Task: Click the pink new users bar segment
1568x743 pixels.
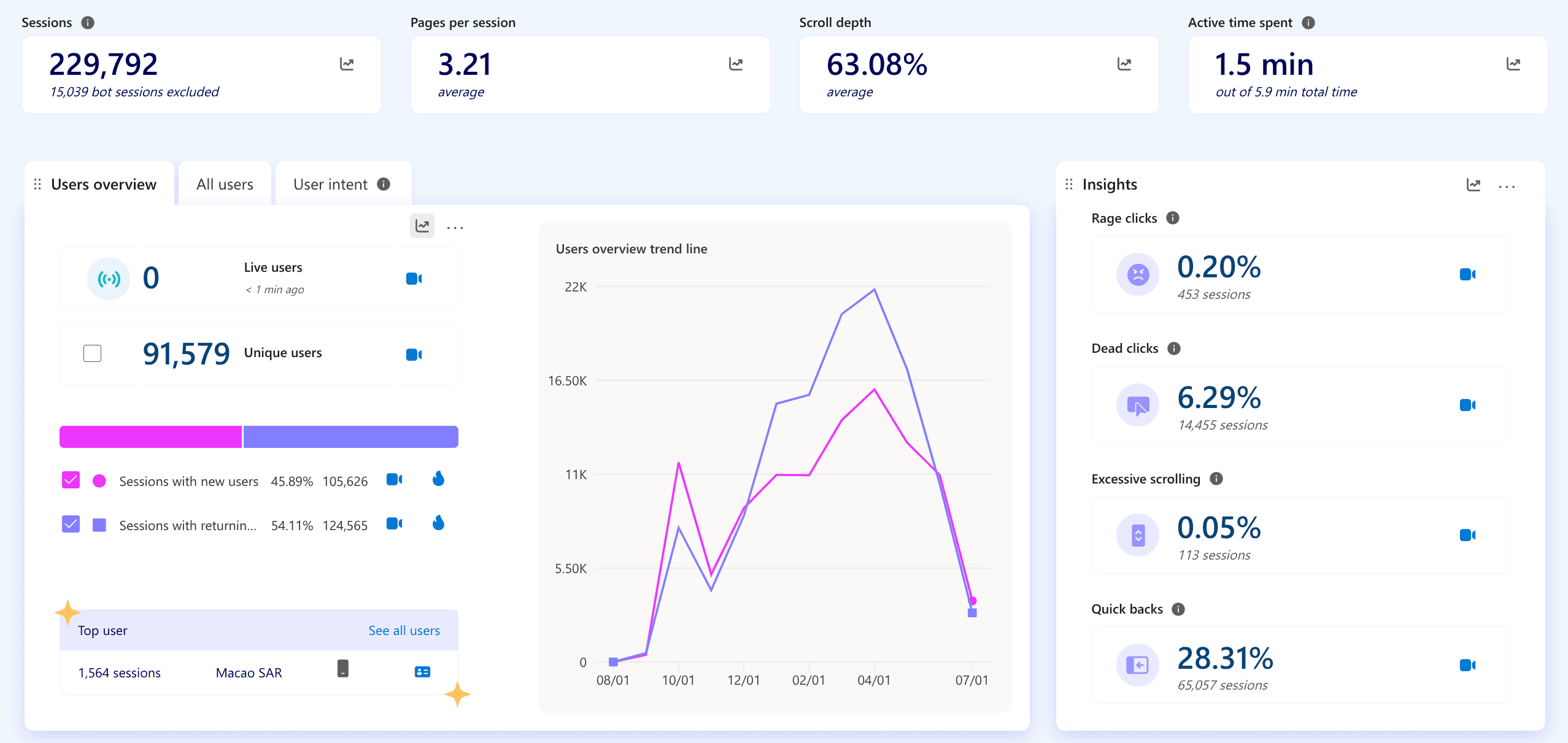Action: pyautogui.click(x=150, y=437)
